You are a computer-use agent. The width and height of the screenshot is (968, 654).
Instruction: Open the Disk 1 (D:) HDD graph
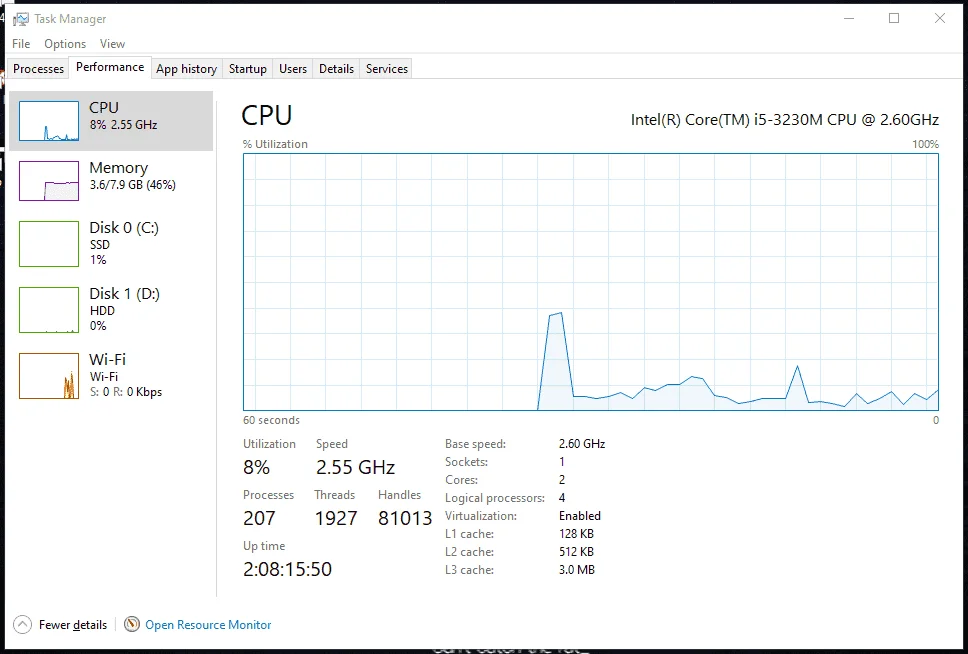pyautogui.click(x=112, y=309)
